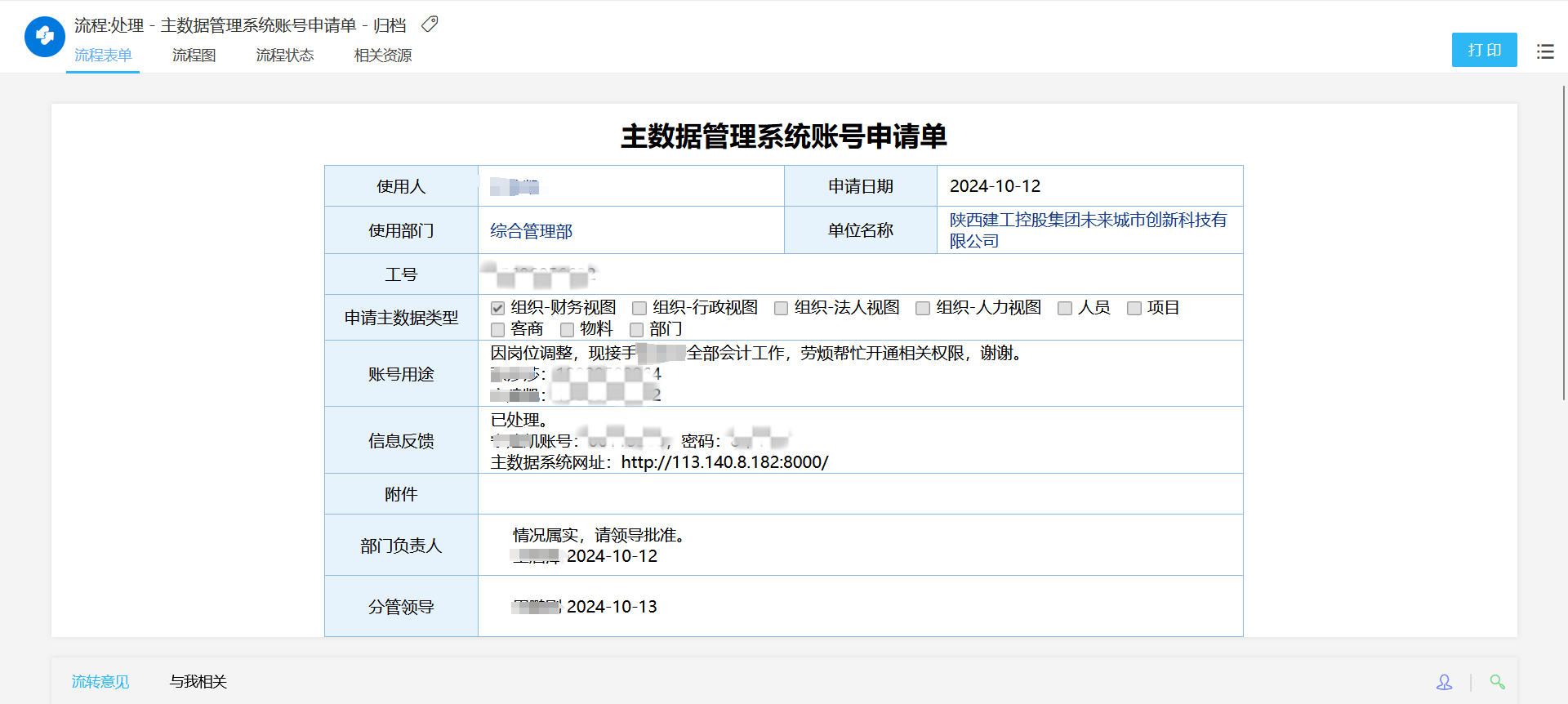Click the 陕西建工控股集团 company name link
Screen dimensions: 1568x704
coord(1087,221)
